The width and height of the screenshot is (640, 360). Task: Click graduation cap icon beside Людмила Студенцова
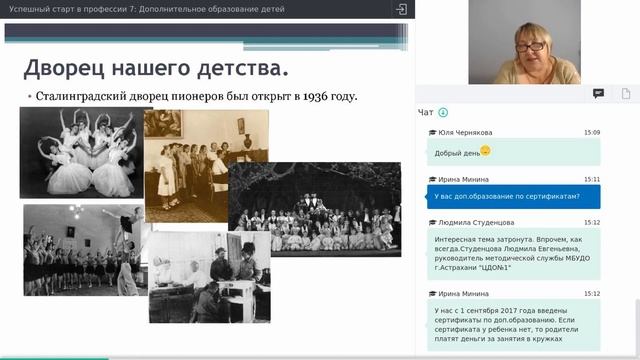(432, 222)
